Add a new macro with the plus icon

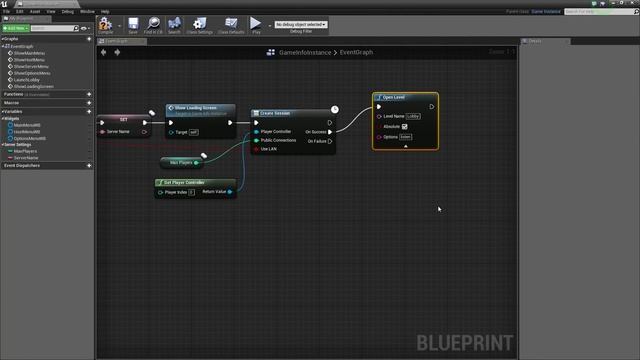(x=89, y=103)
